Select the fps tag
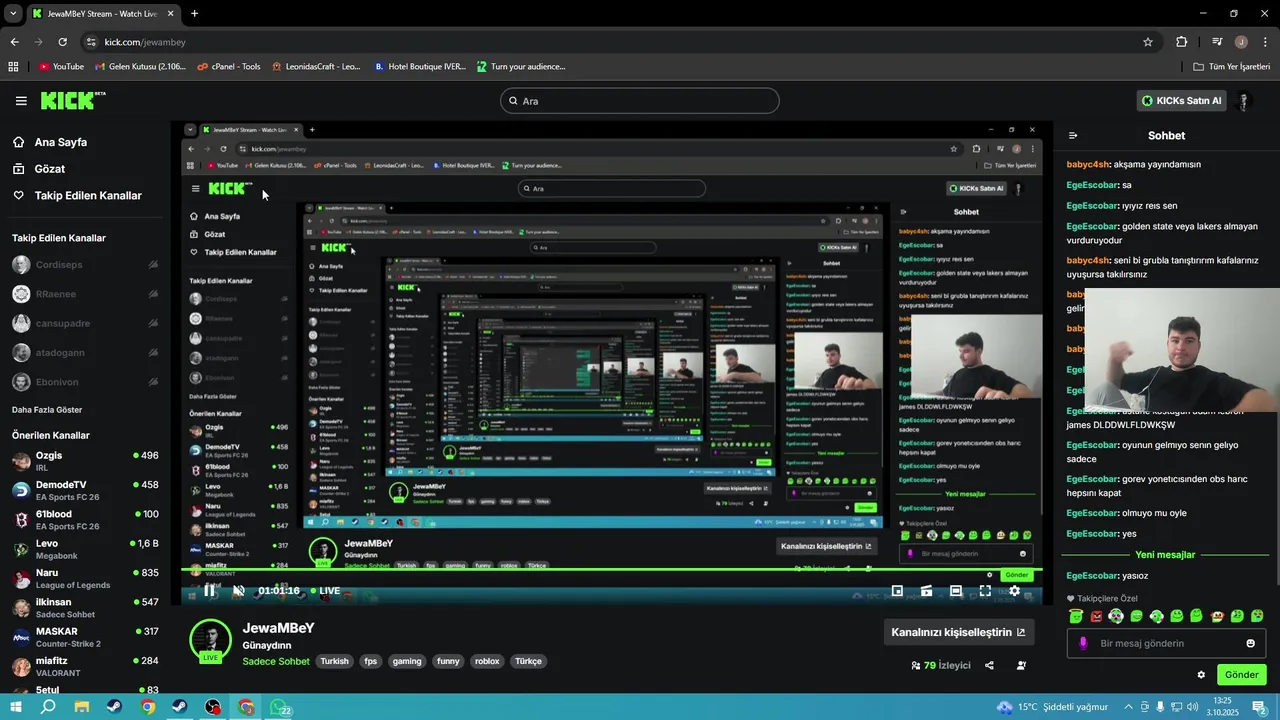This screenshot has width=1280, height=720. [371, 661]
